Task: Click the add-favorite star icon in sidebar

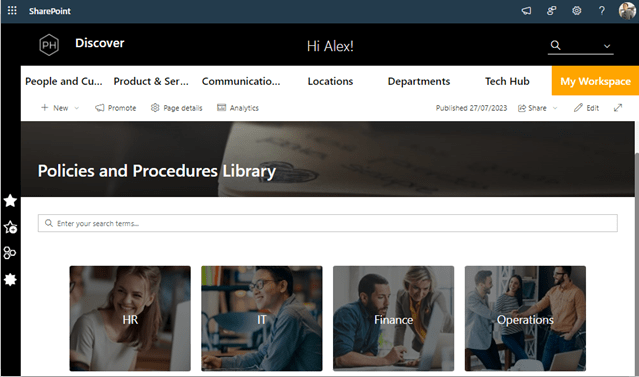Action: point(10,227)
